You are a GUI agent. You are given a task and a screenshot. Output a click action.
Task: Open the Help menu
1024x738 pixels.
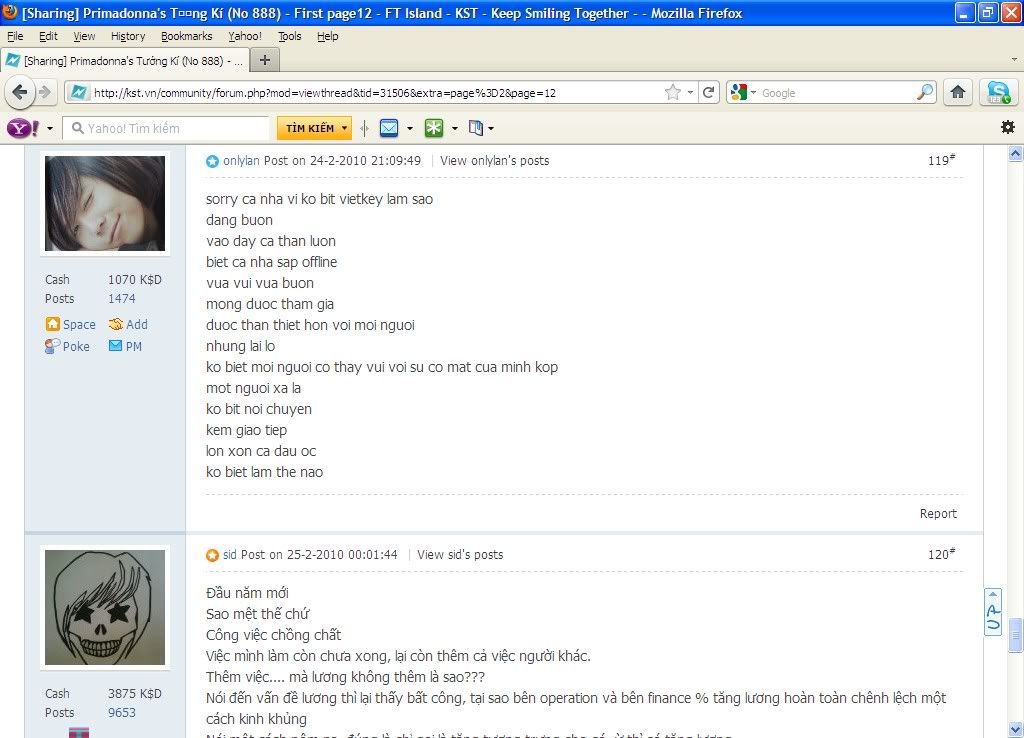pyautogui.click(x=328, y=36)
